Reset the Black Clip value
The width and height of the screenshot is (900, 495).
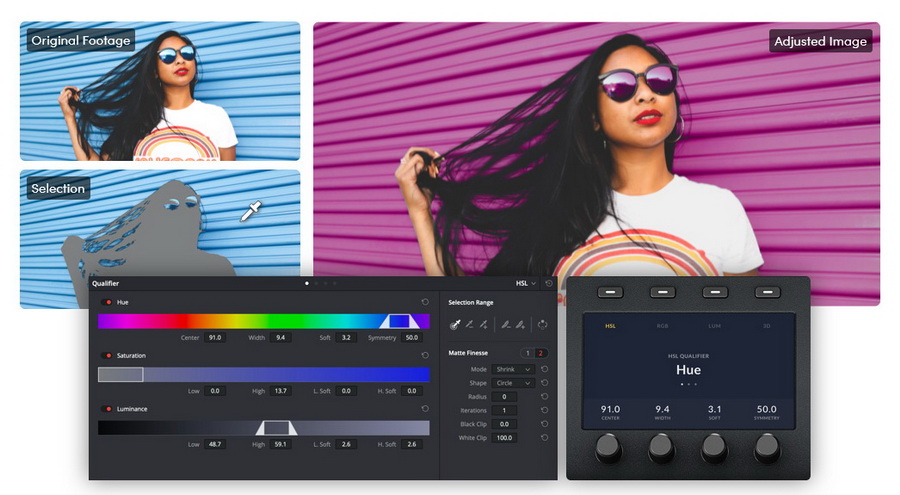[544, 424]
